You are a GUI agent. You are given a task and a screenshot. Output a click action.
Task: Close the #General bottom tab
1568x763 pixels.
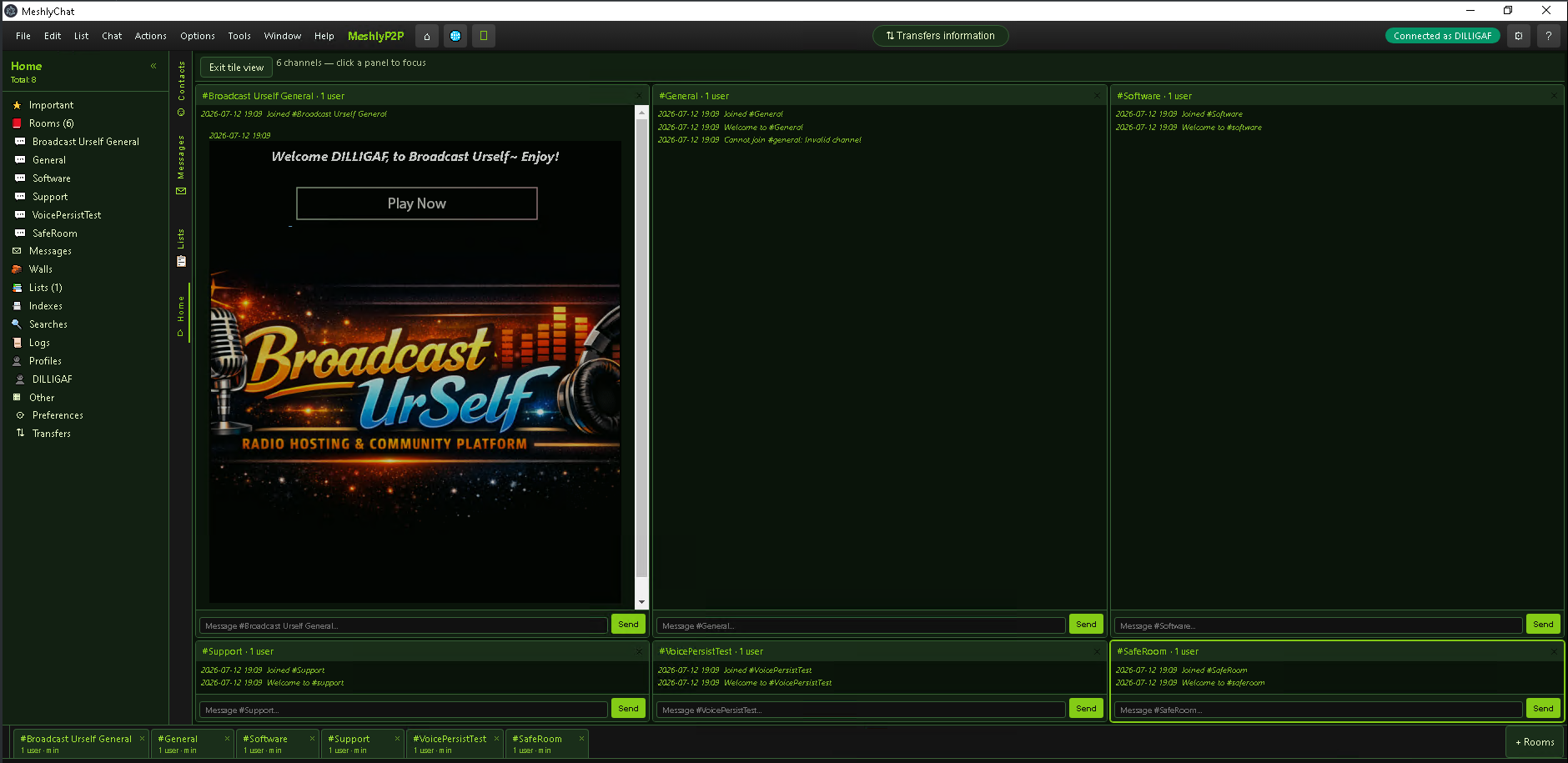[227, 738]
